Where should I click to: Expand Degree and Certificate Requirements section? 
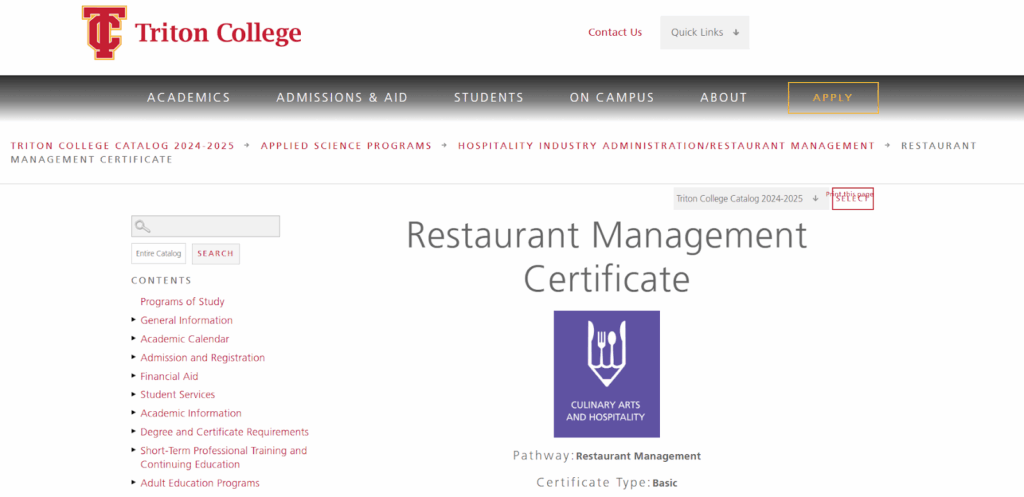[x=134, y=431]
